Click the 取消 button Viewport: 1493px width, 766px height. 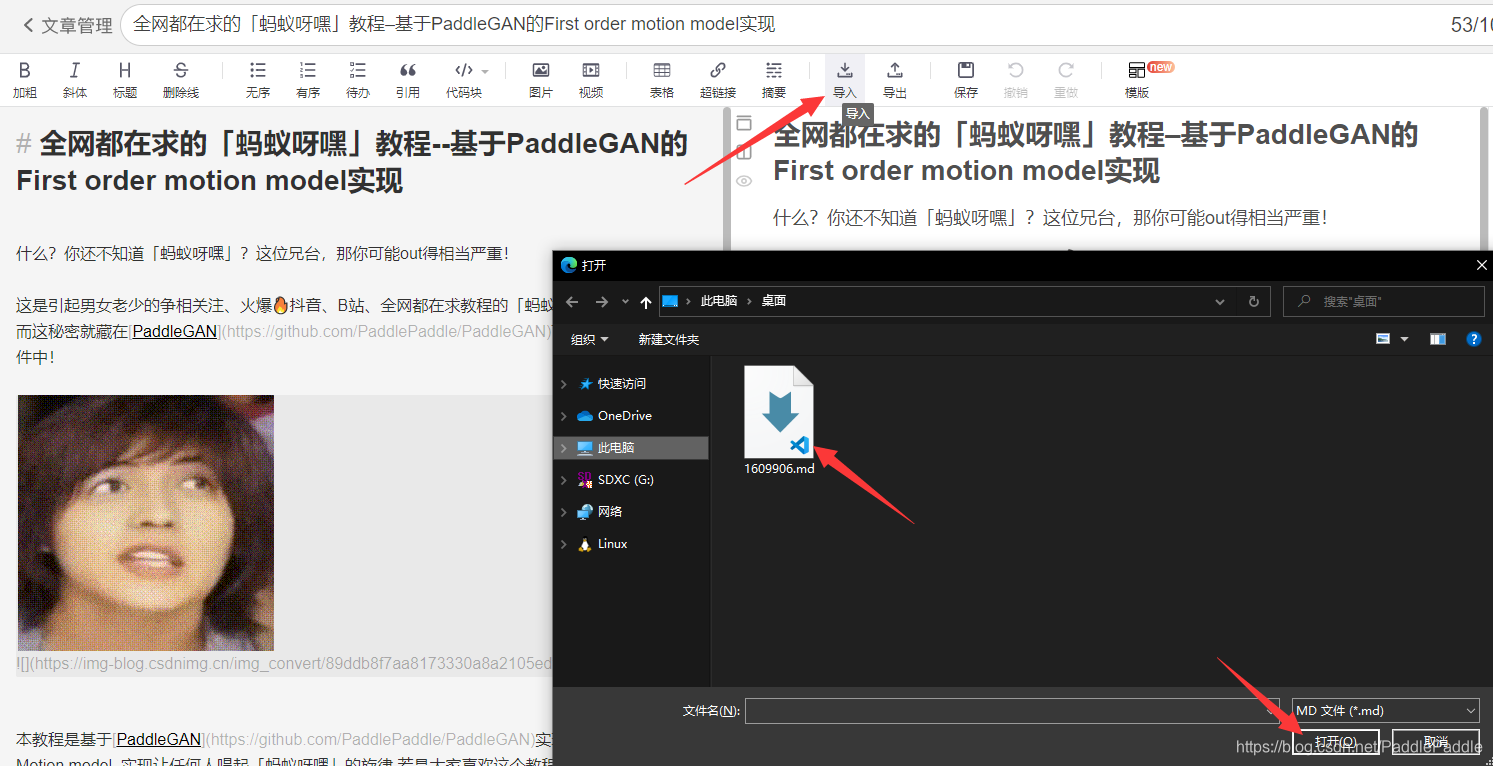pyautogui.click(x=1436, y=742)
